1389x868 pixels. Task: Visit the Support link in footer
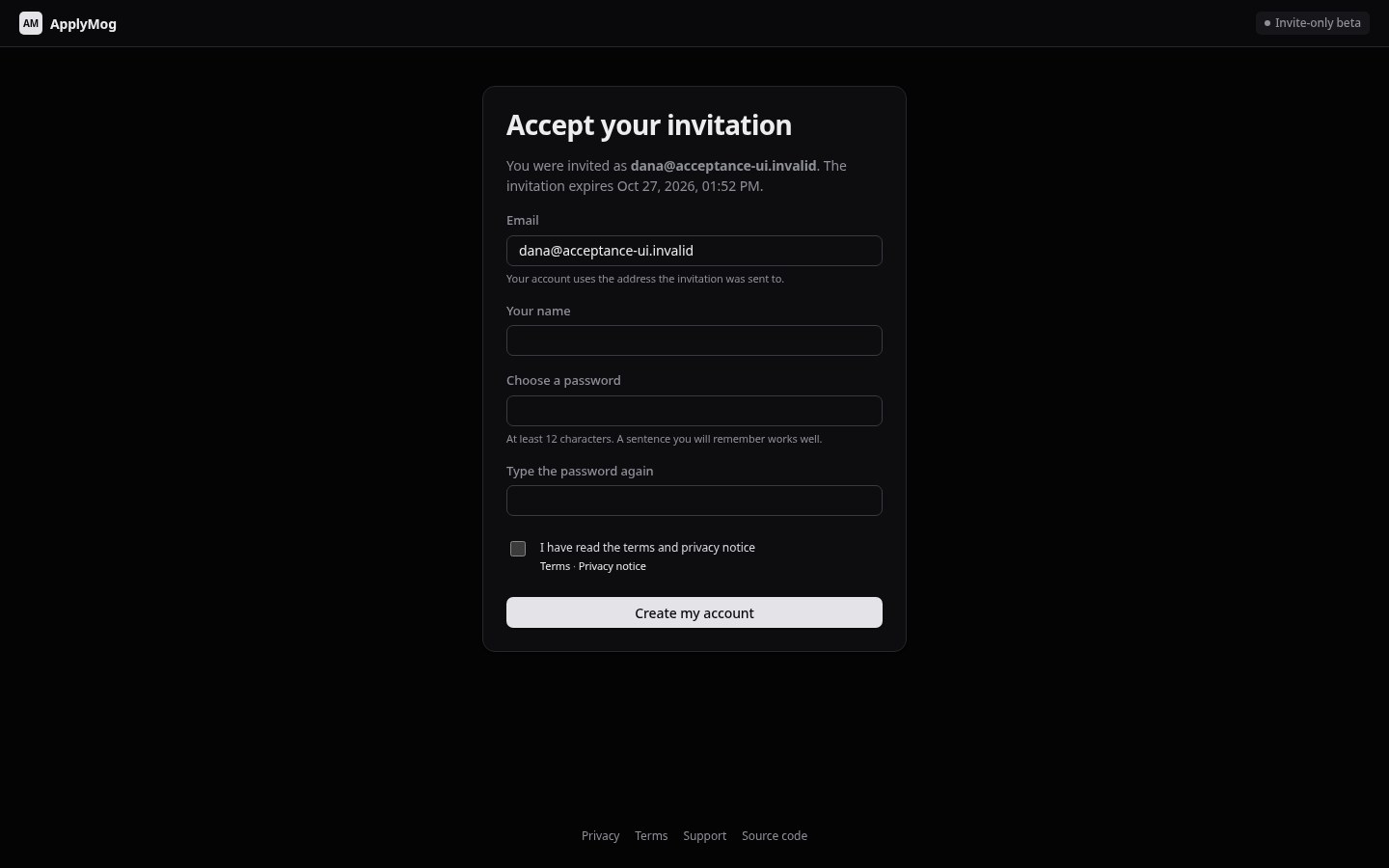704,836
